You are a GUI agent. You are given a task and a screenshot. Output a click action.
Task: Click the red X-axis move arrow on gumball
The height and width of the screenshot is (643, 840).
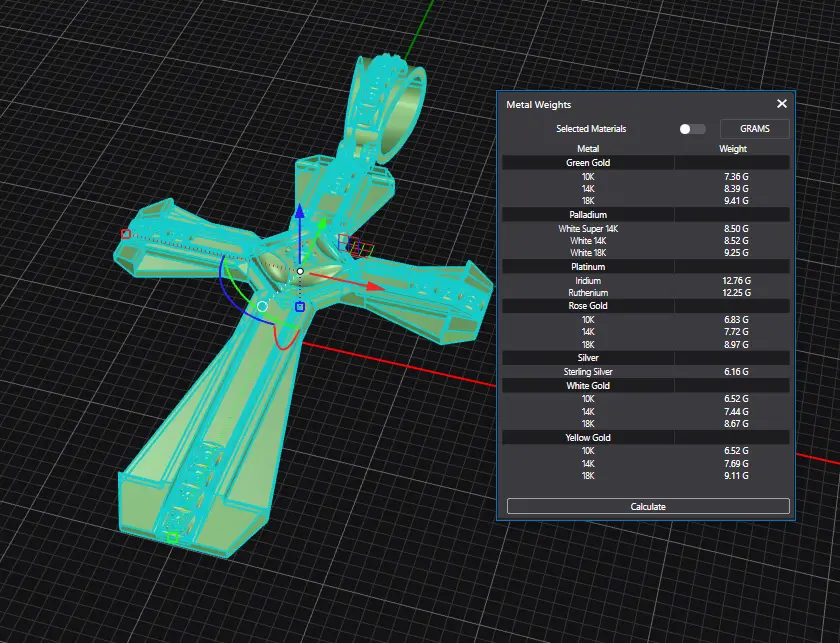pos(374,287)
